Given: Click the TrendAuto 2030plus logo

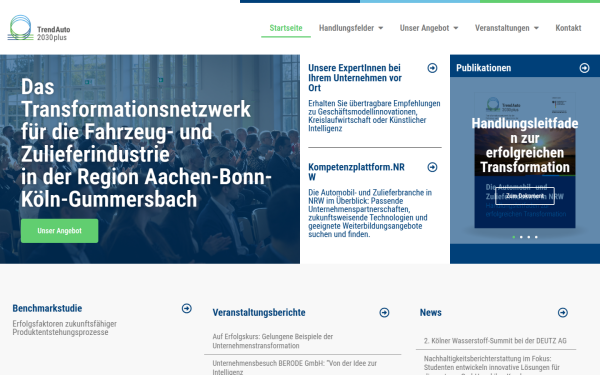Looking at the screenshot, I should 39,28.
